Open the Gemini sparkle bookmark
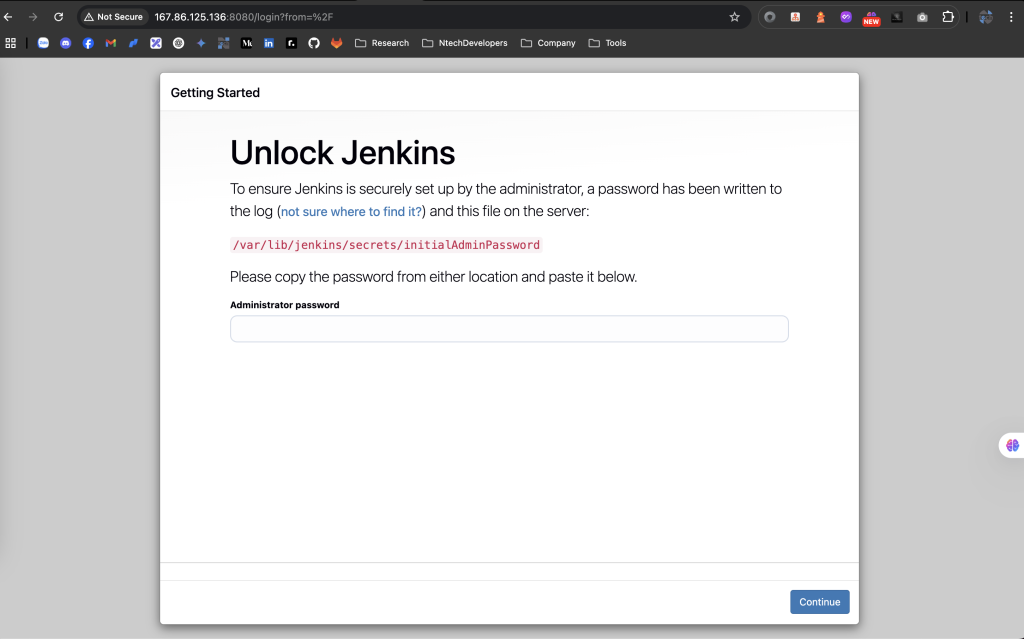Viewport: 1024px width, 639px height. (201, 43)
